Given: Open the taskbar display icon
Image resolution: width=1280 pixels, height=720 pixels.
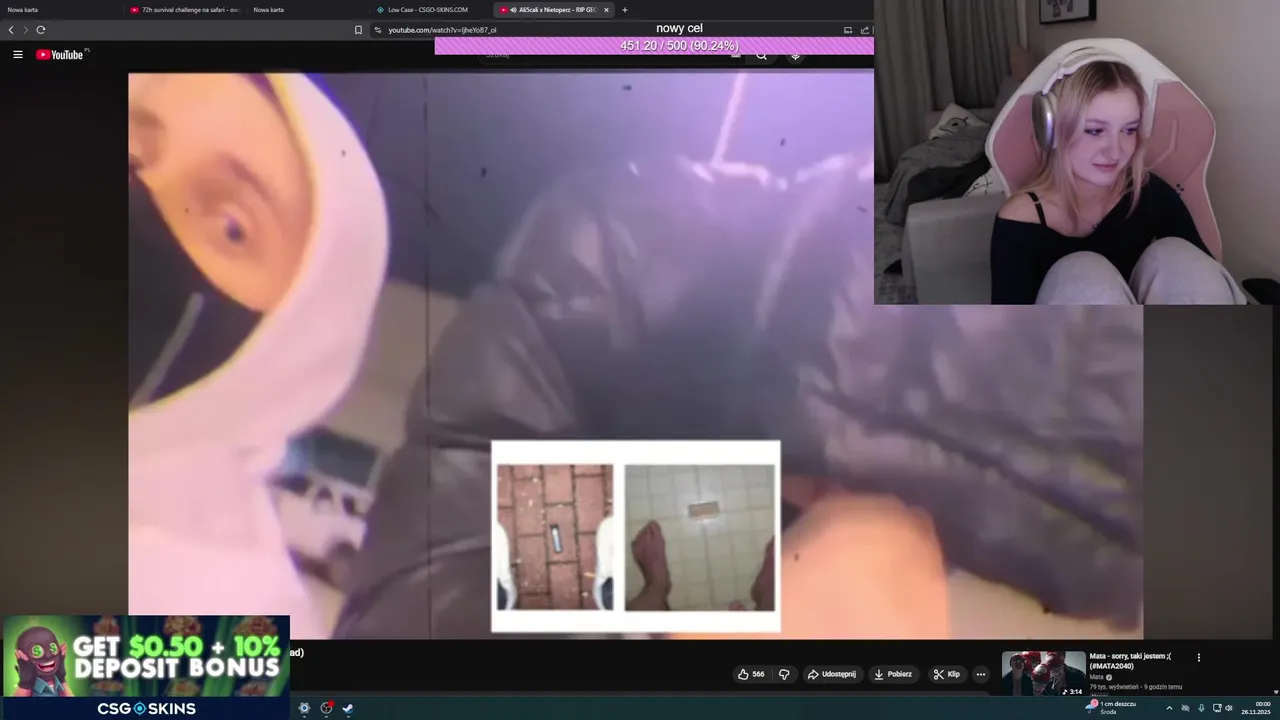Looking at the screenshot, I should click(x=1217, y=708).
